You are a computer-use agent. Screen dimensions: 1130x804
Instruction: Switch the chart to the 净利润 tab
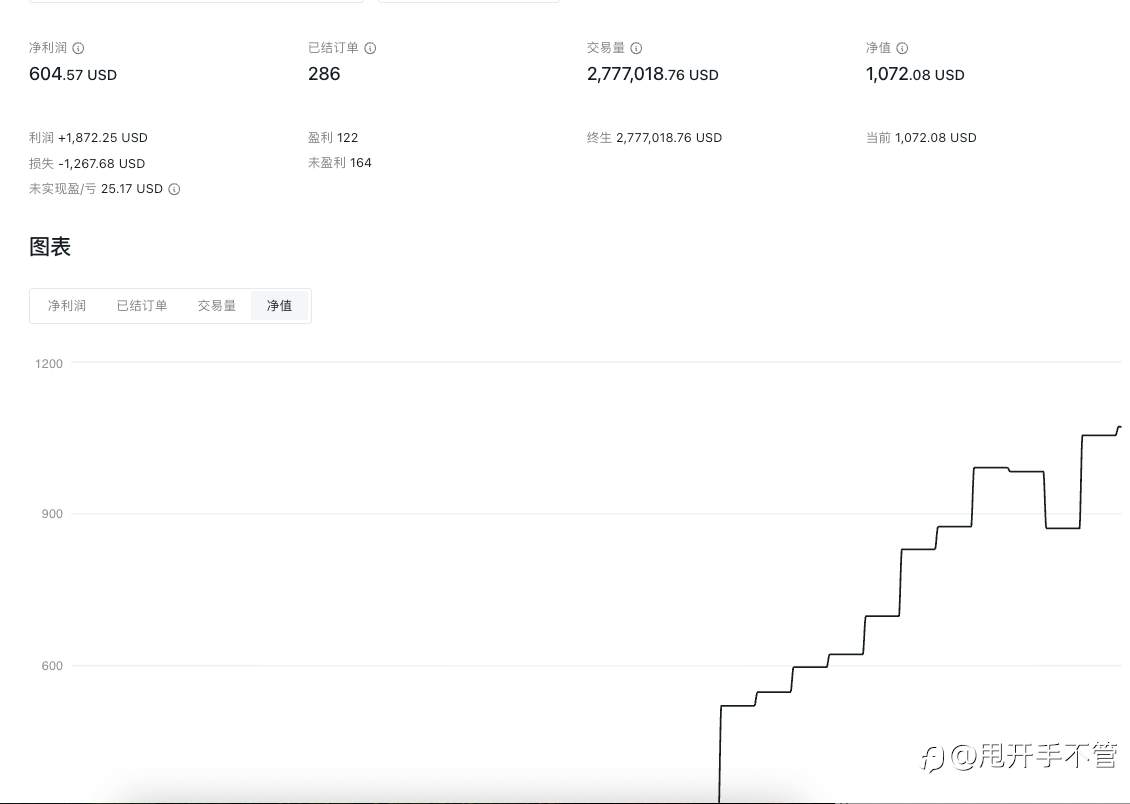[67, 306]
